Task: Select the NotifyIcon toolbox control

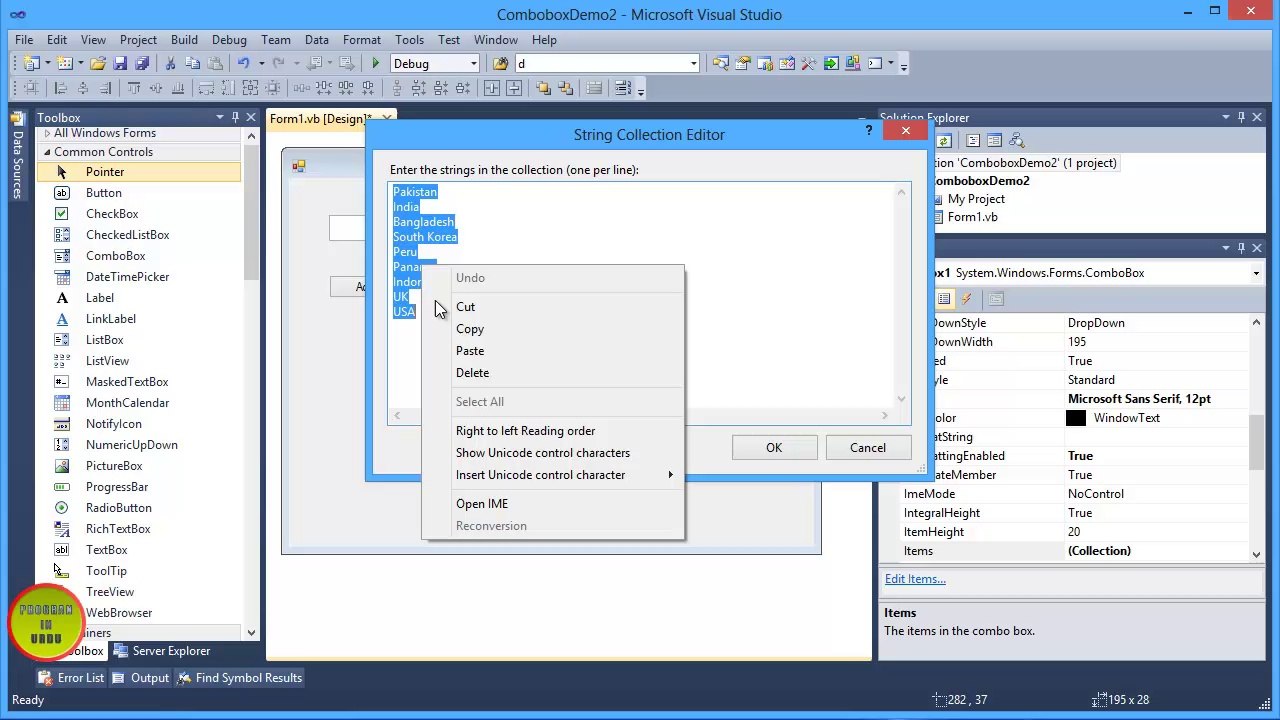Action: pos(114,424)
